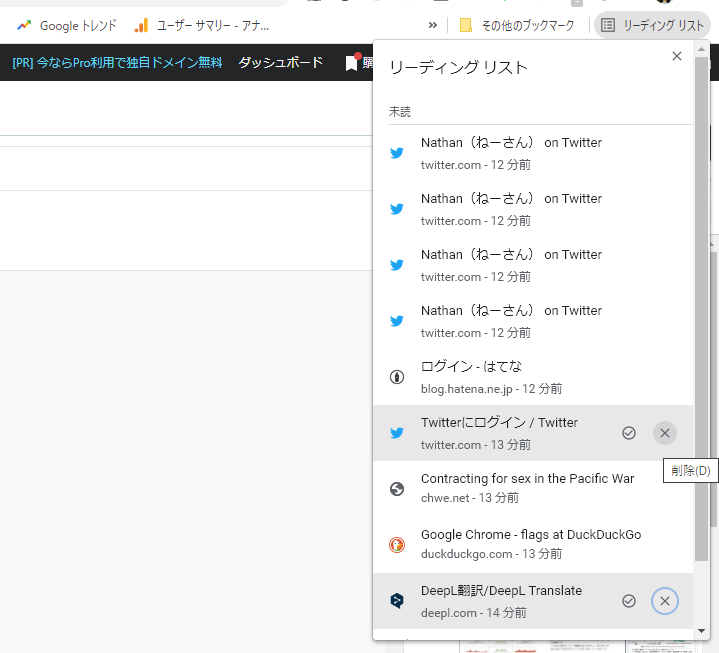Expand the hidden bookmarks chevron

pos(432,25)
